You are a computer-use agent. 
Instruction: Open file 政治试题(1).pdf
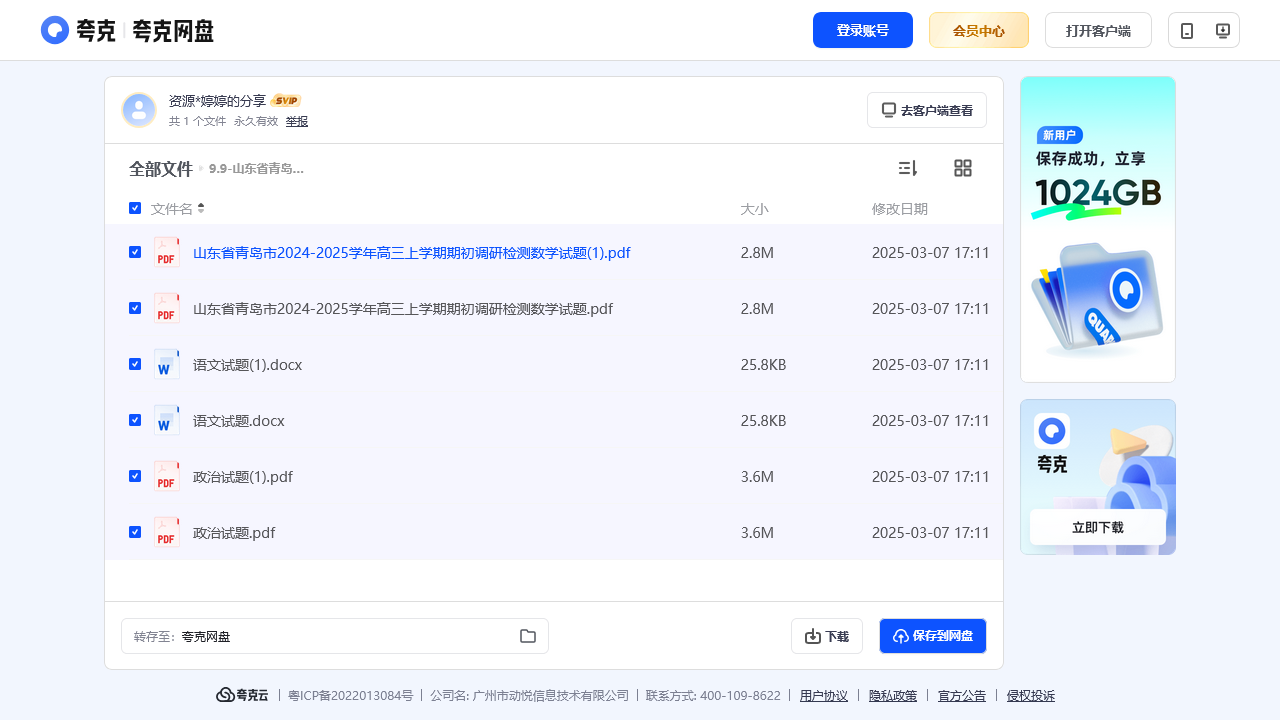pos(243,477)
